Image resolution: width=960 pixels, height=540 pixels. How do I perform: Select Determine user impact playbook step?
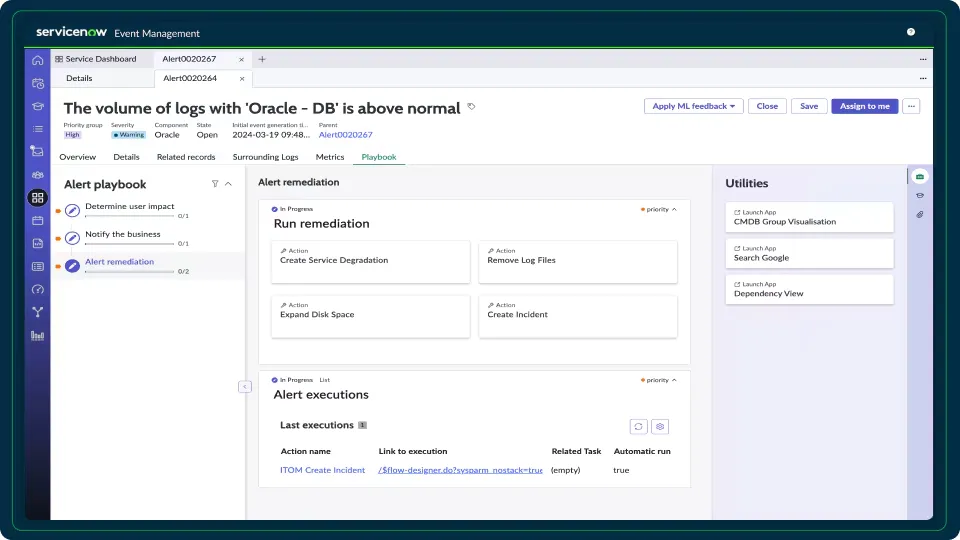click(130, 206)
